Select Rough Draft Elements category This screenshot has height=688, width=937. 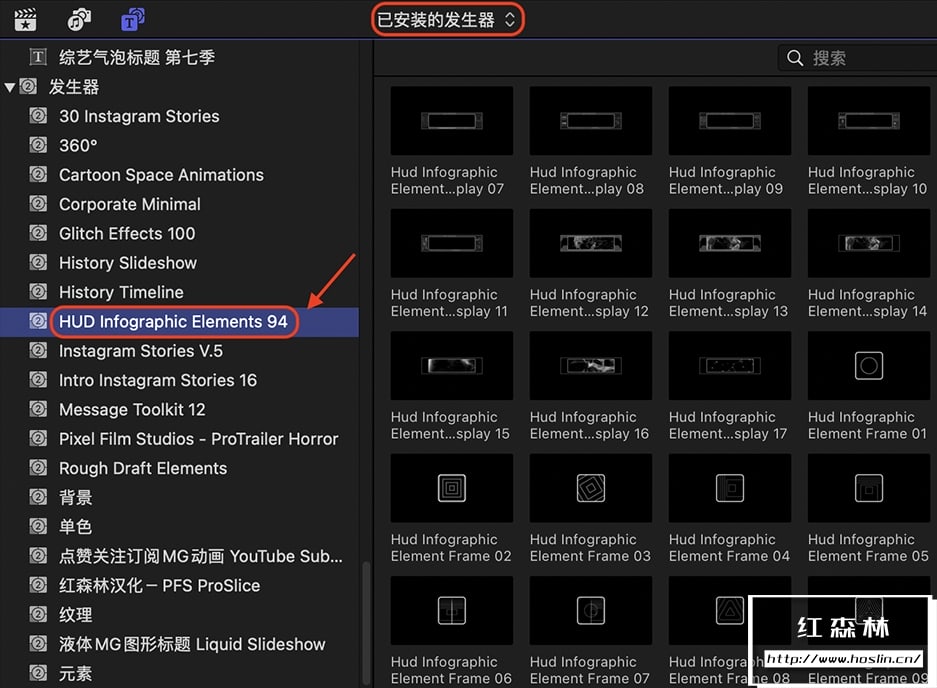click(x=143, y=468)
